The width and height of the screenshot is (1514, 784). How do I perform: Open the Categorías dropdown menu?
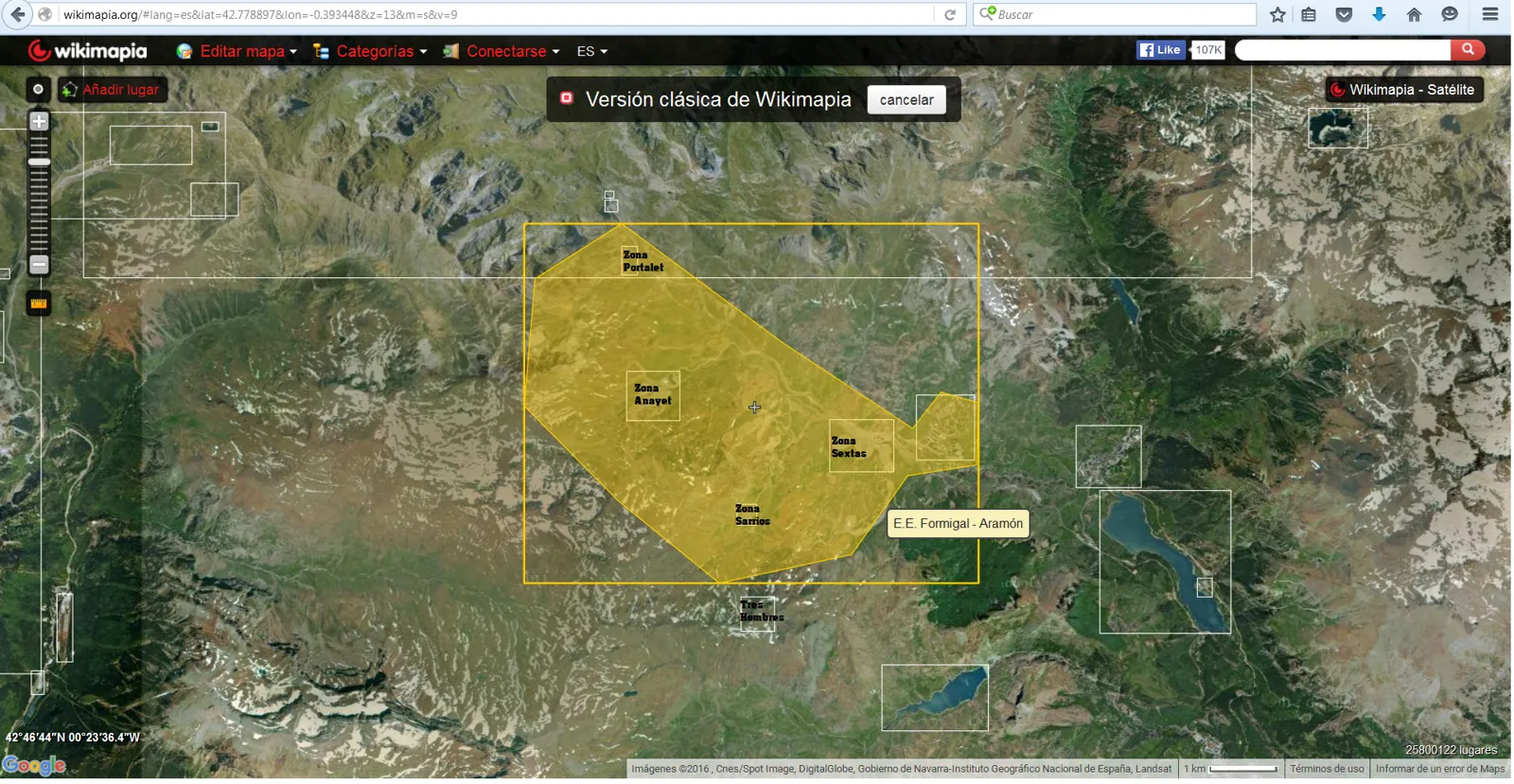pos(370,51)
